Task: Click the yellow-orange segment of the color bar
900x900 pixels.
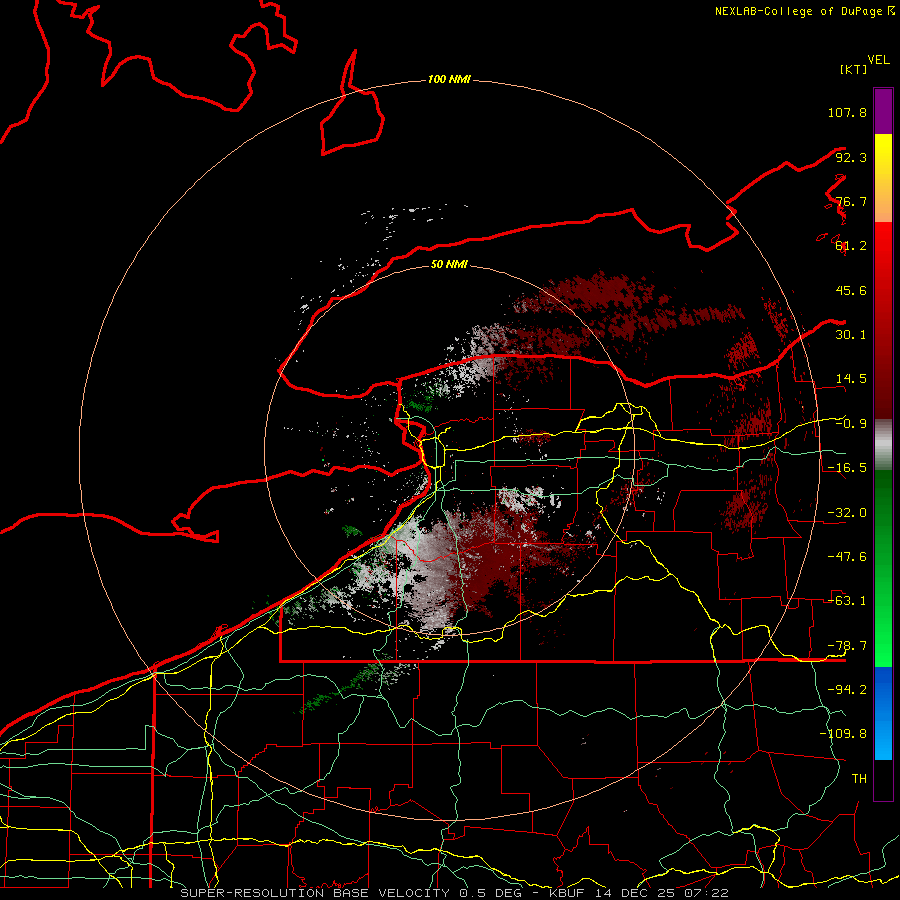Action: coord(883,178)
